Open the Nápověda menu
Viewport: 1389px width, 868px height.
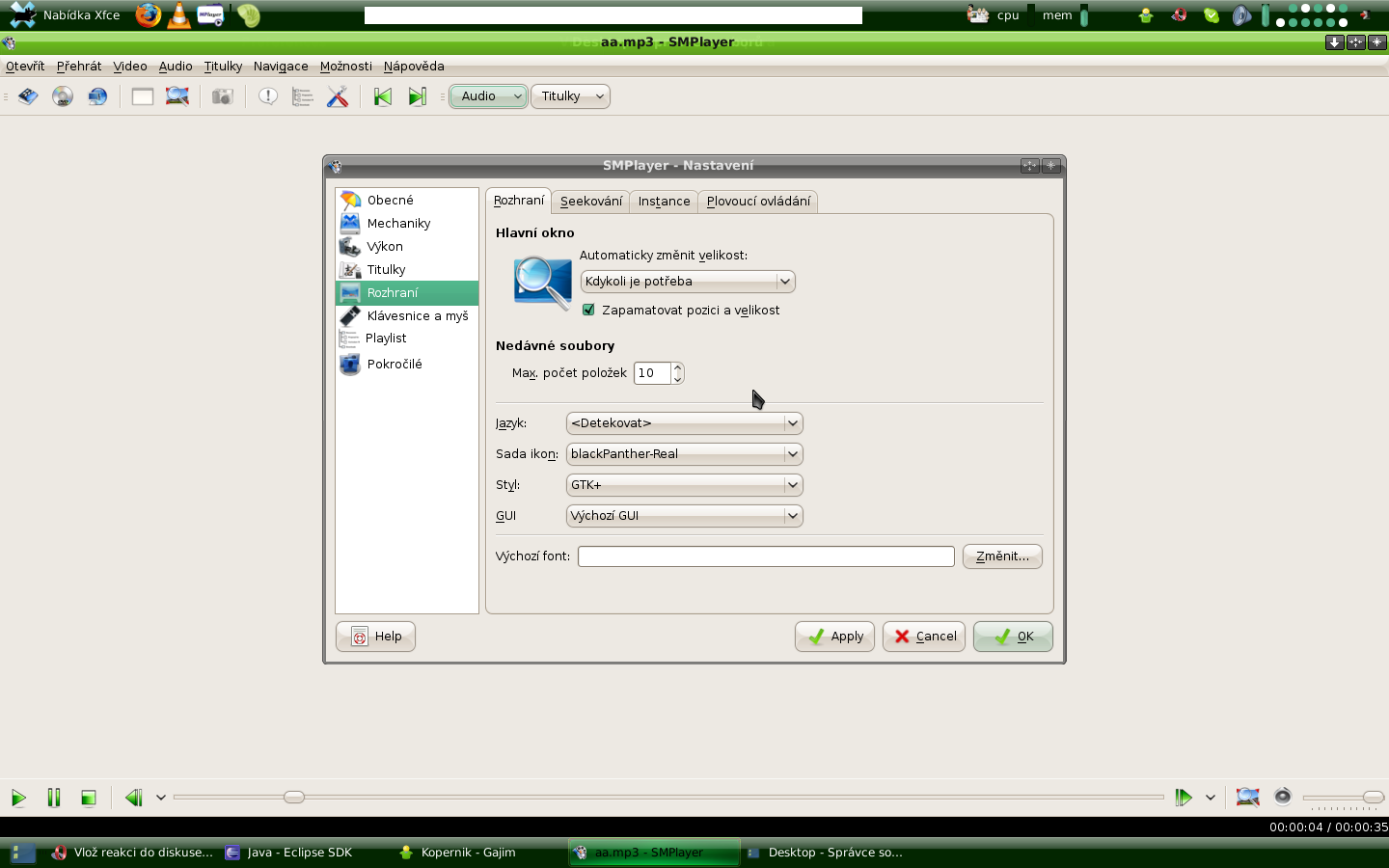(414, 67)
